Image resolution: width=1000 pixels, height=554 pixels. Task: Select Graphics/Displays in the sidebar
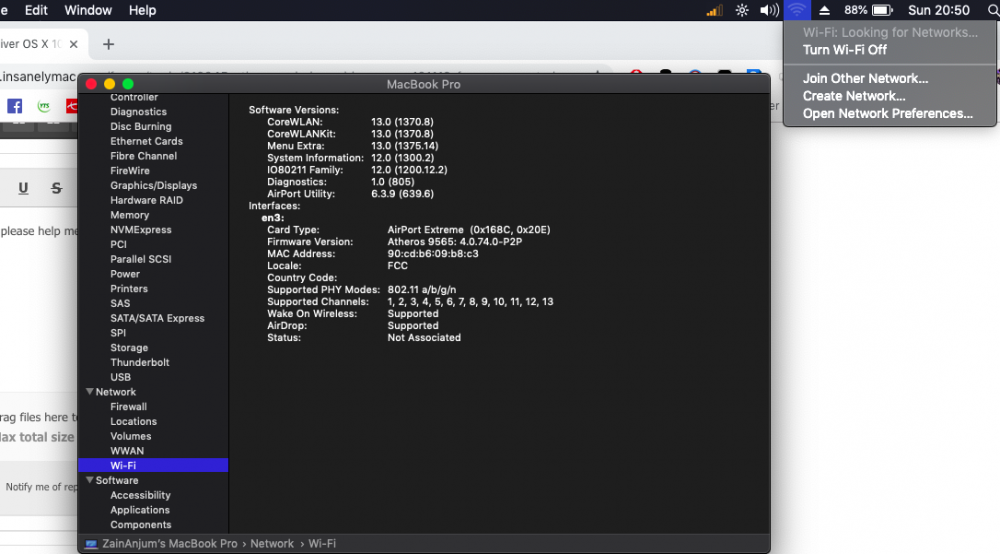154,185
